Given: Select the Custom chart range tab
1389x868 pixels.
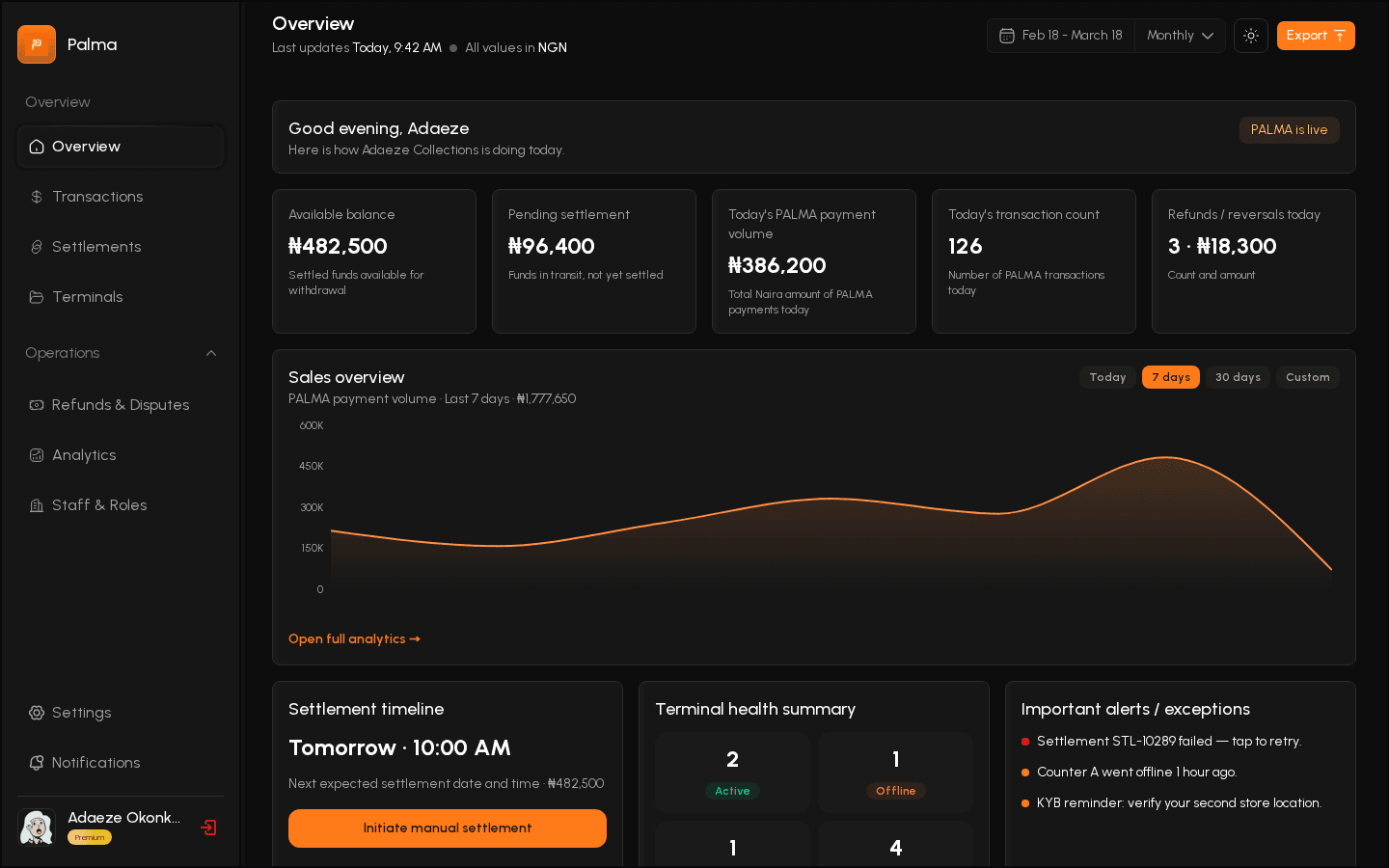Looking at the screenshot, I should 1308,377.
